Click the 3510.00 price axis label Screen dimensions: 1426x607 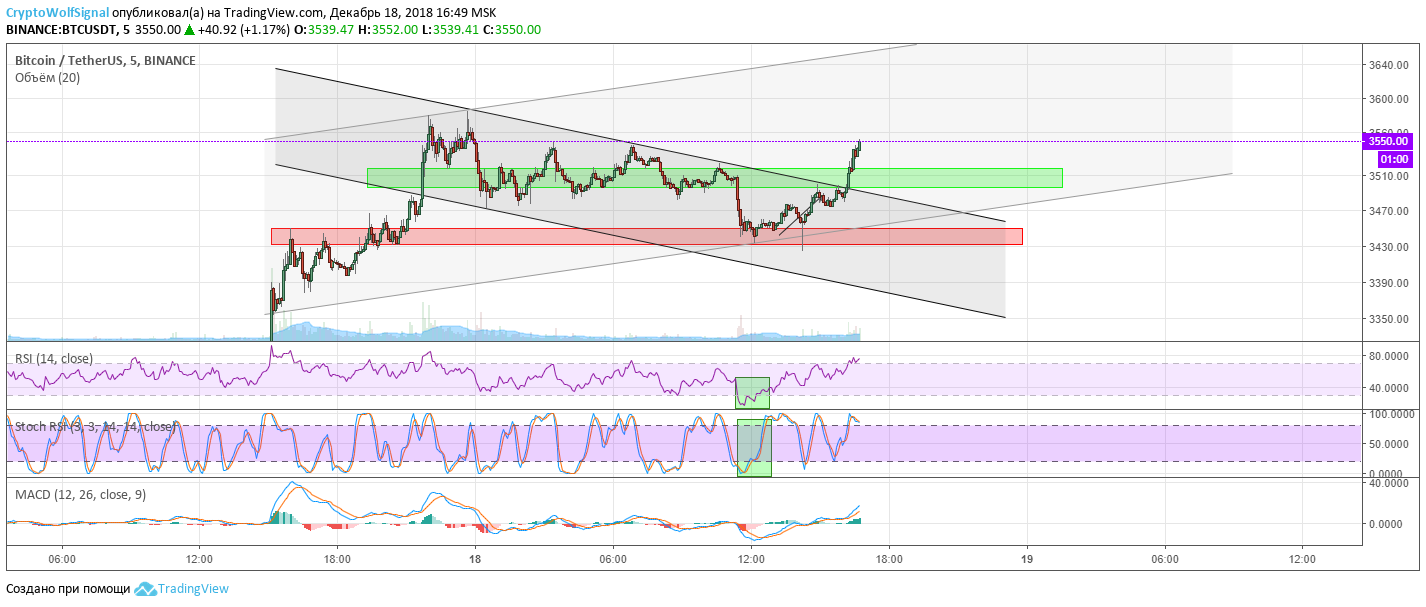[x=1388, y=176]
